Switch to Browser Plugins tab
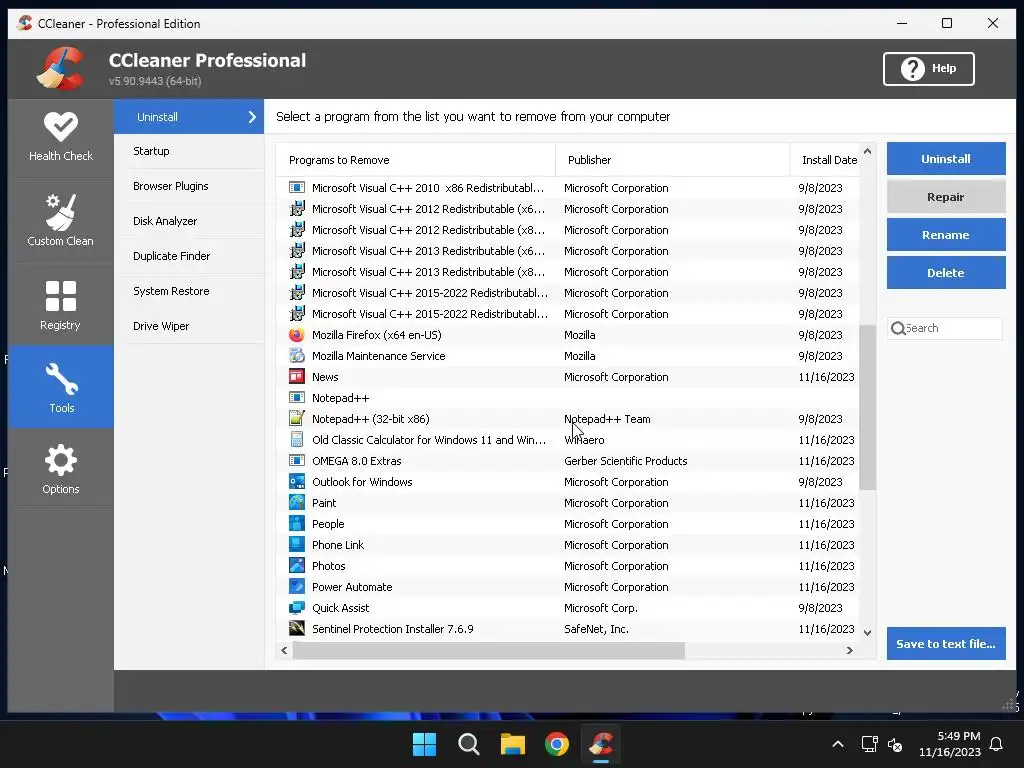1024x768 pixels. pos(189,186)
